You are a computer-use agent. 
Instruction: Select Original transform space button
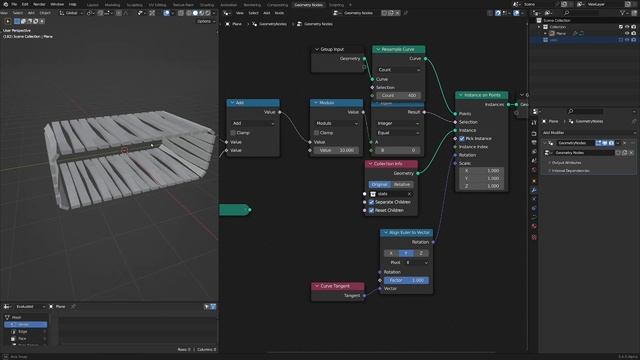(x=380, y=184)
